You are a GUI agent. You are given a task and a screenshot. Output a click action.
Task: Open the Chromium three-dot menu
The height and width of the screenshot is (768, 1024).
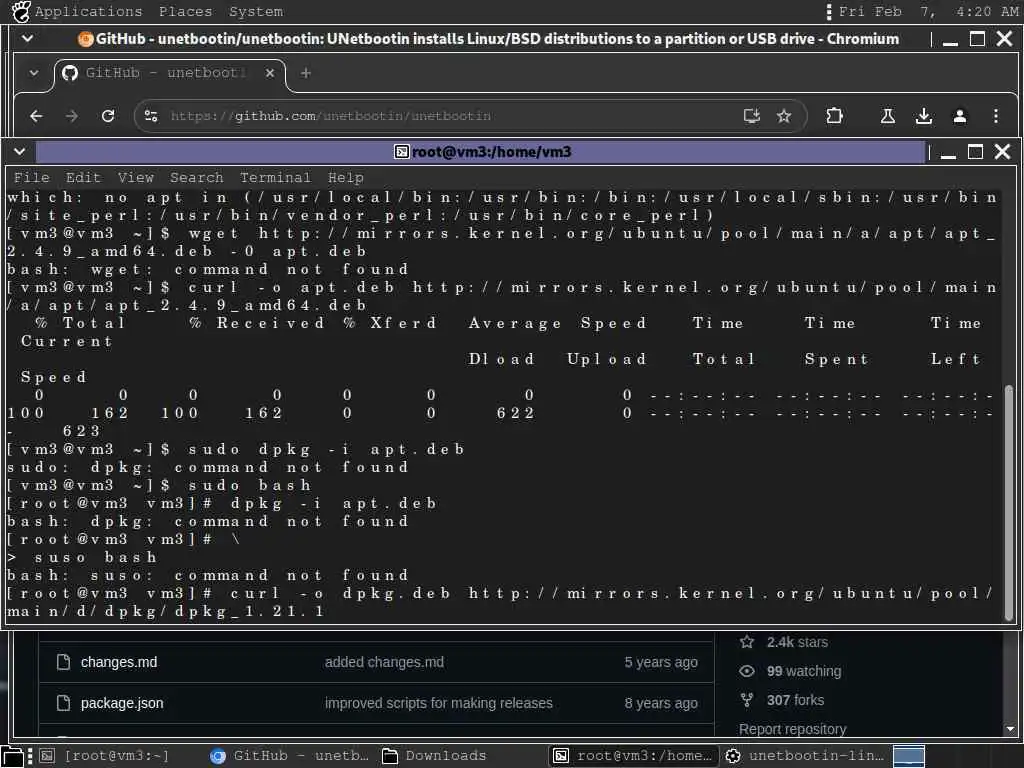click(995, 116)
